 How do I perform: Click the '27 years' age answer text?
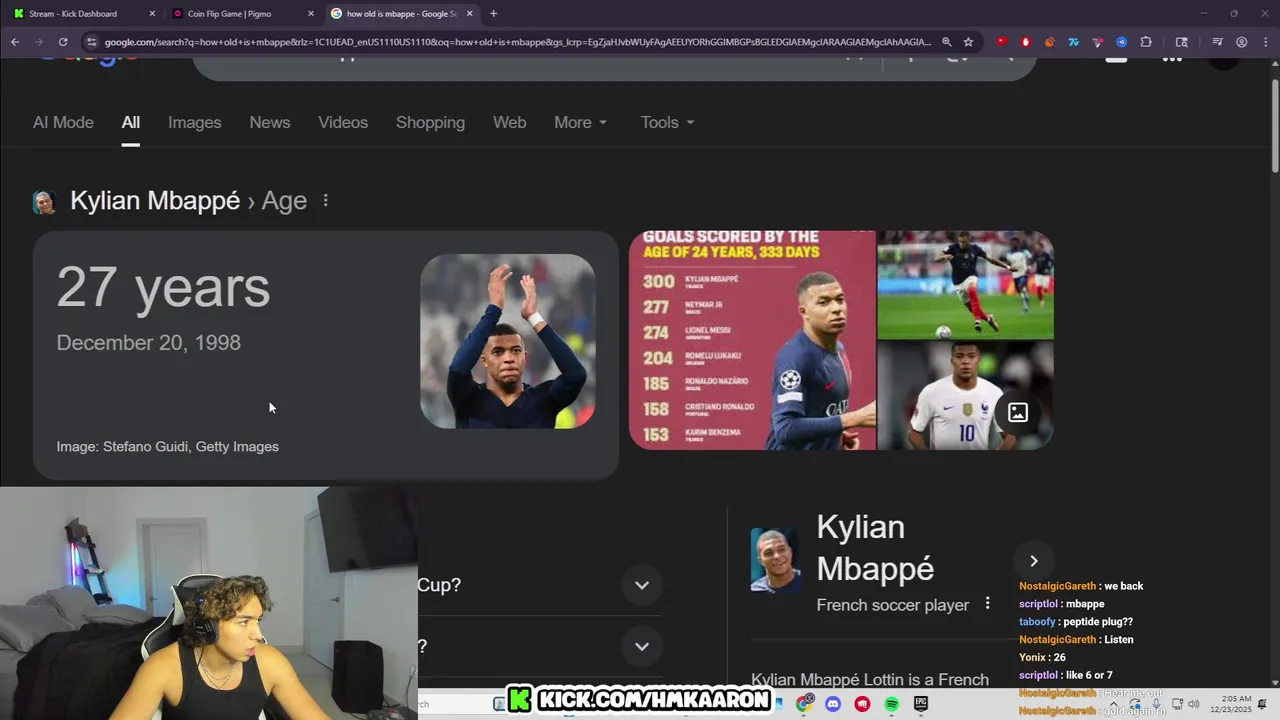(163, 287)
